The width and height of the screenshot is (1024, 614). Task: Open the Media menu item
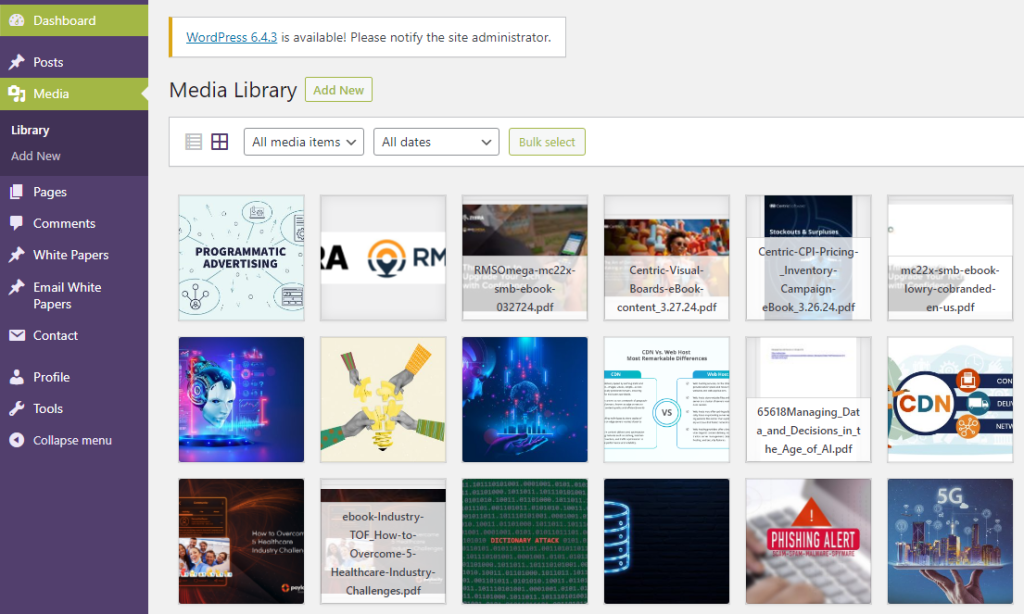[74, 93]
